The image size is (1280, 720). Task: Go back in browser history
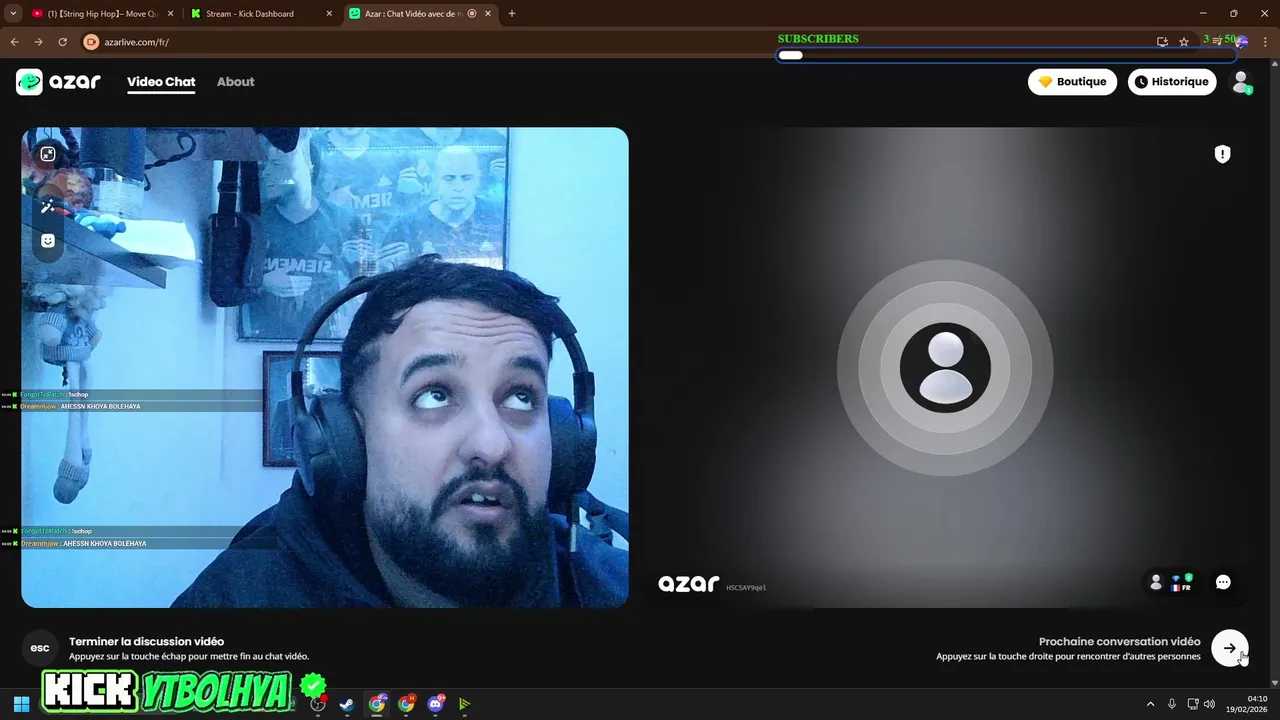pos(14,42)
